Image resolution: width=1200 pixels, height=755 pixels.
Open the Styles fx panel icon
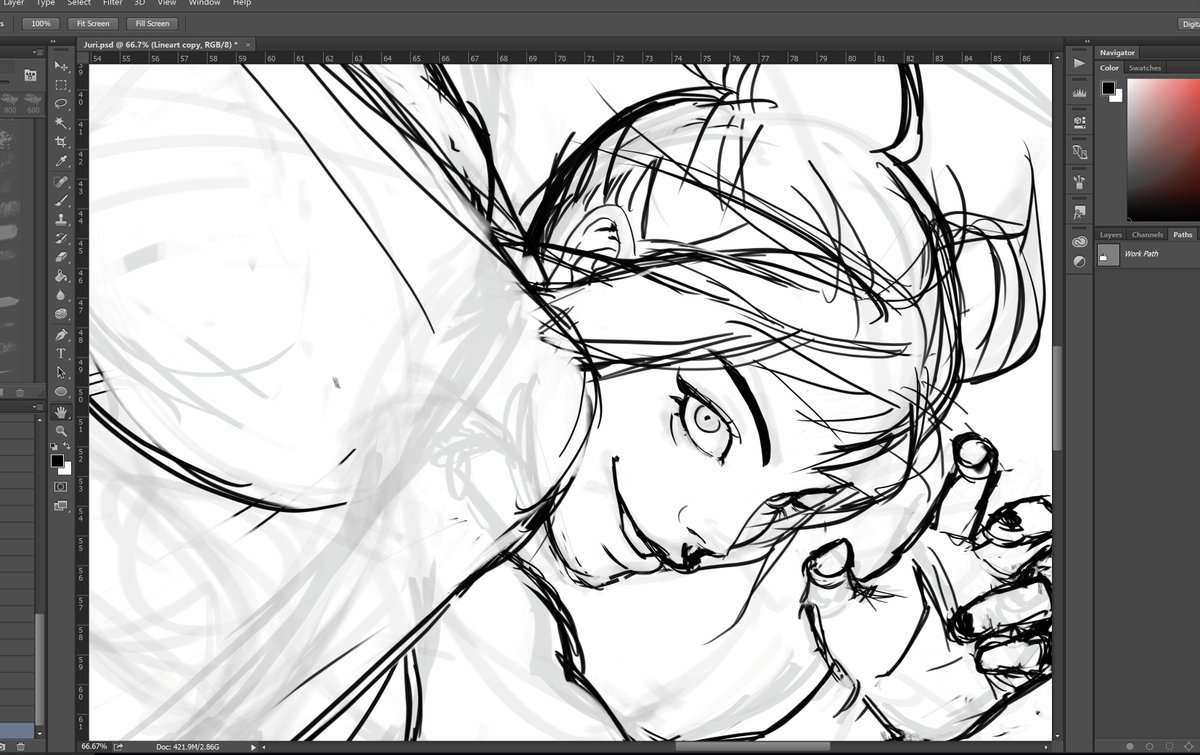[1079, 212]
